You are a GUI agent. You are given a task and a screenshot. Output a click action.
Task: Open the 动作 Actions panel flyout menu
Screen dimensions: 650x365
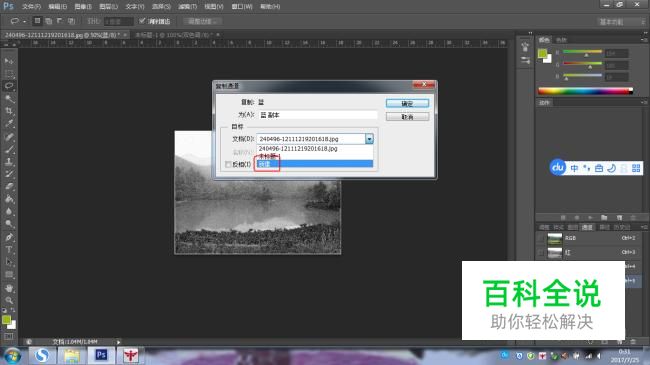click(644, 102)
